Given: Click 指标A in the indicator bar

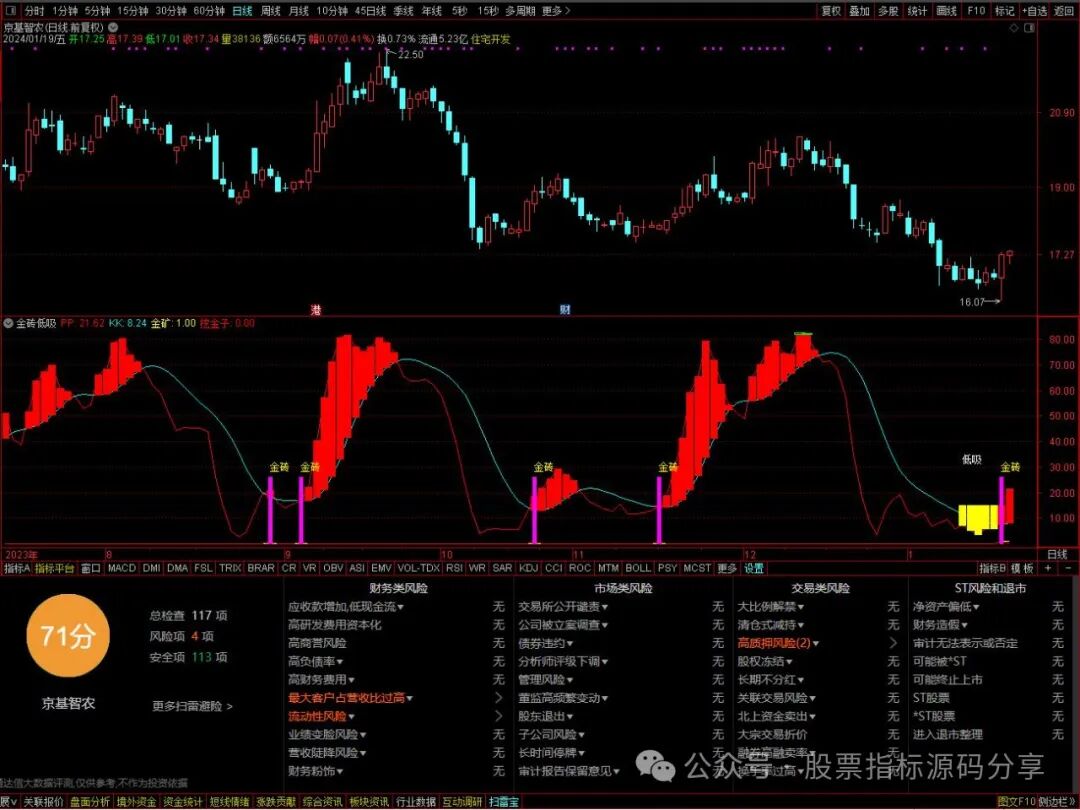Looking at the screenshot, I should tap(17, 568).
